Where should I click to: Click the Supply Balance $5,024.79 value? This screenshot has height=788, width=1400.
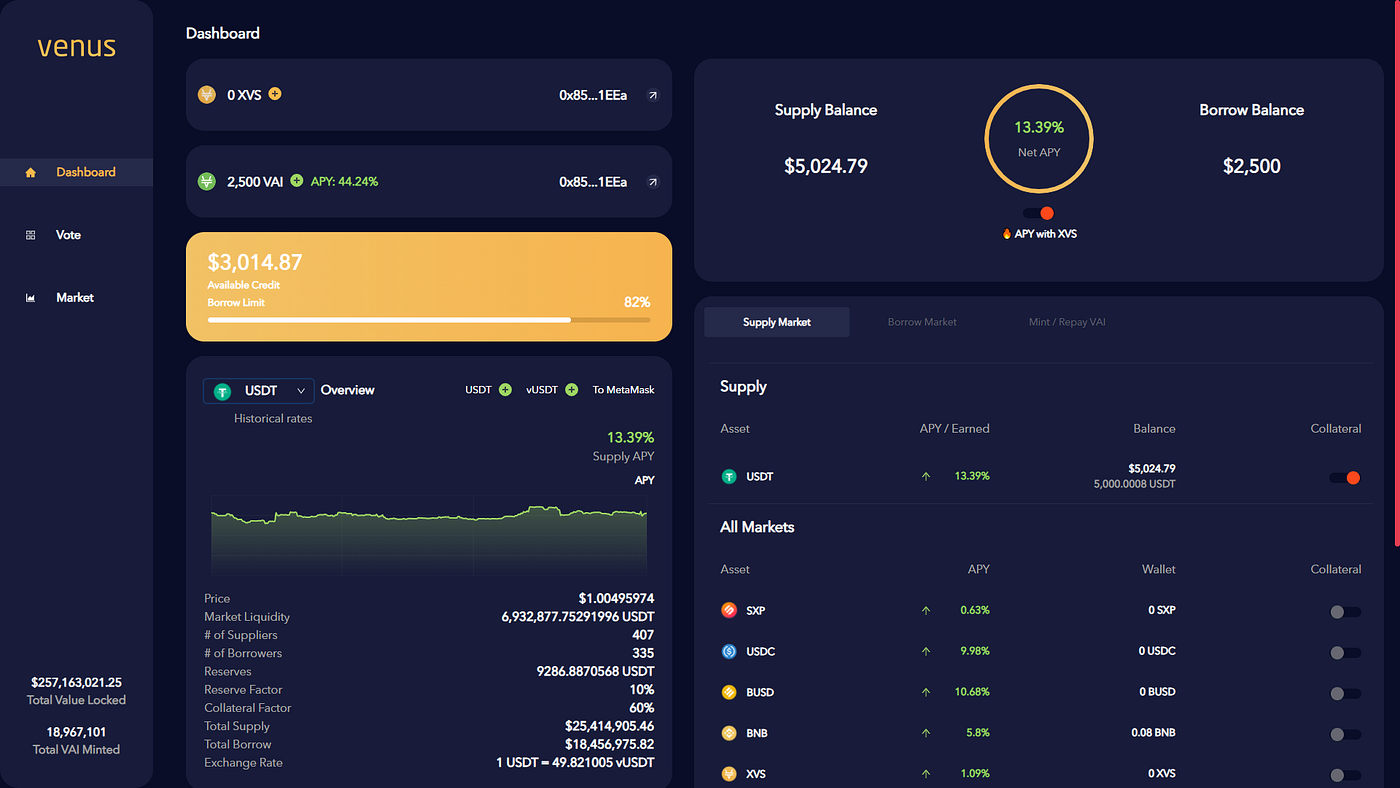pos(826,166)
